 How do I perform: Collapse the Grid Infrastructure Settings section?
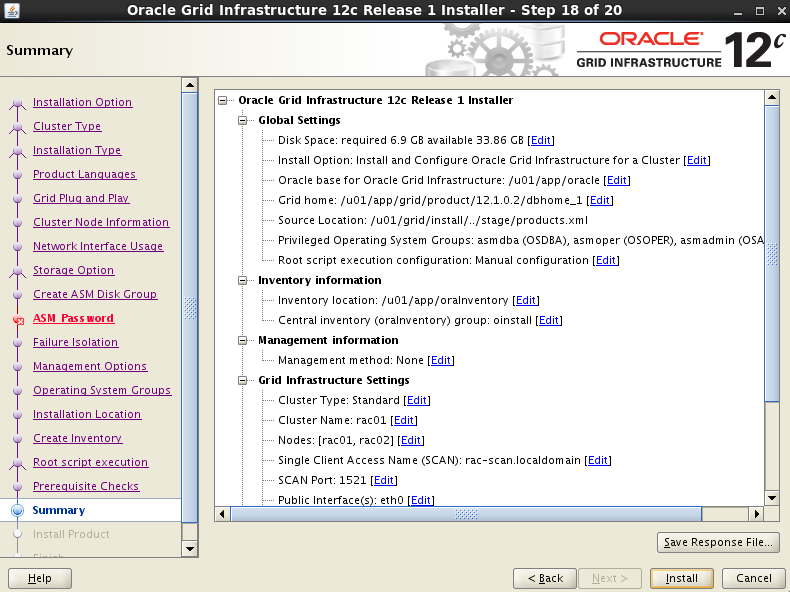tap(242, 380)
